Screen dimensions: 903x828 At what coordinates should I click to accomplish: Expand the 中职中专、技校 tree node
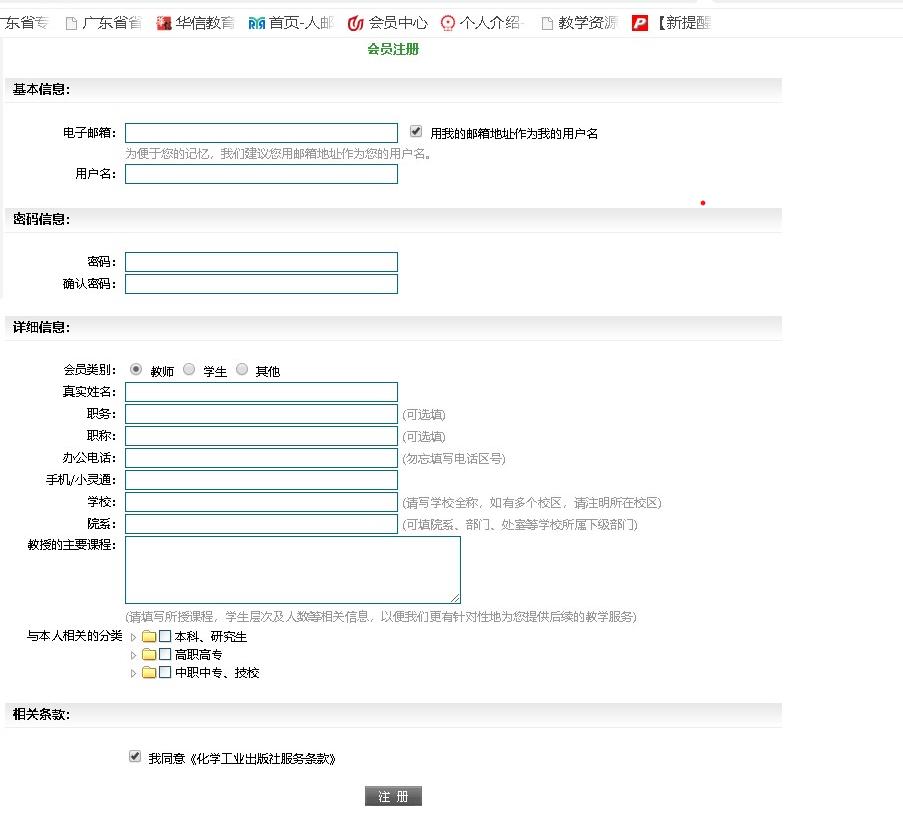pos(133,673)
